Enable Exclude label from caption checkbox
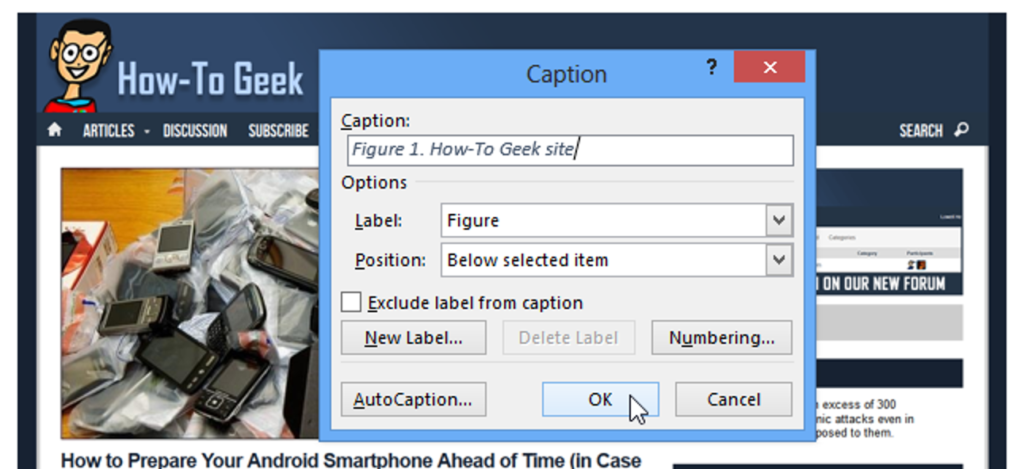 [351, 302]
